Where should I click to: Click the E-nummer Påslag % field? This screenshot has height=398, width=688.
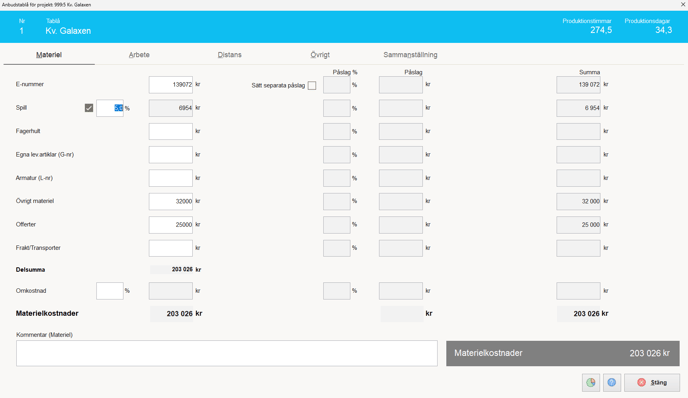click(x=337, y=85)
